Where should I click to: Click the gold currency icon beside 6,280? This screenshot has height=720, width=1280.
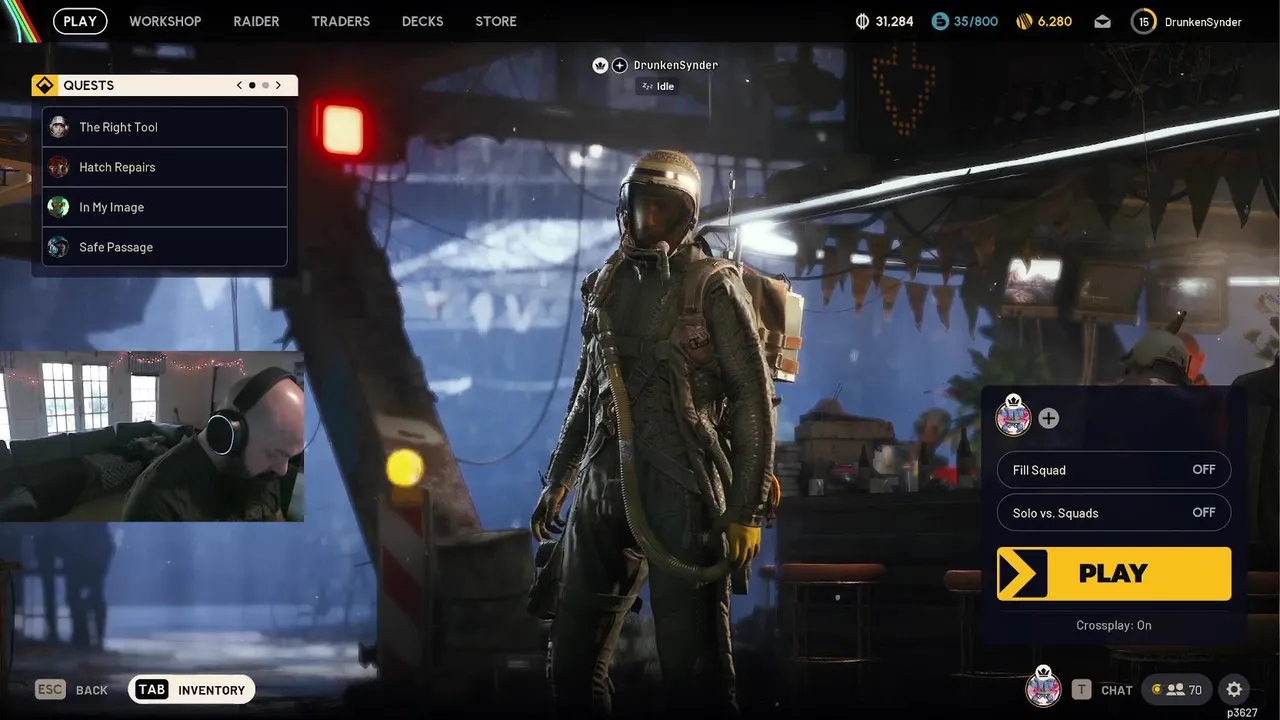point(1023,21)
